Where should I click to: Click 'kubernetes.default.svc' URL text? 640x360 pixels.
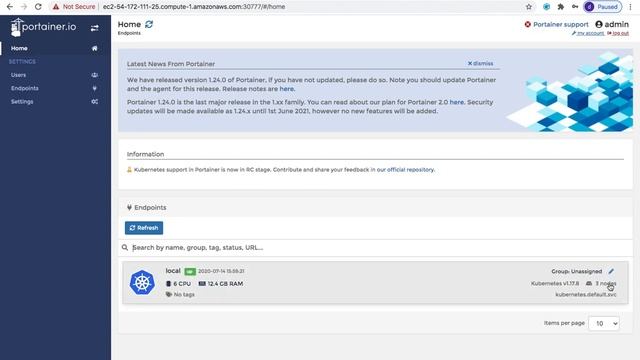586,294
